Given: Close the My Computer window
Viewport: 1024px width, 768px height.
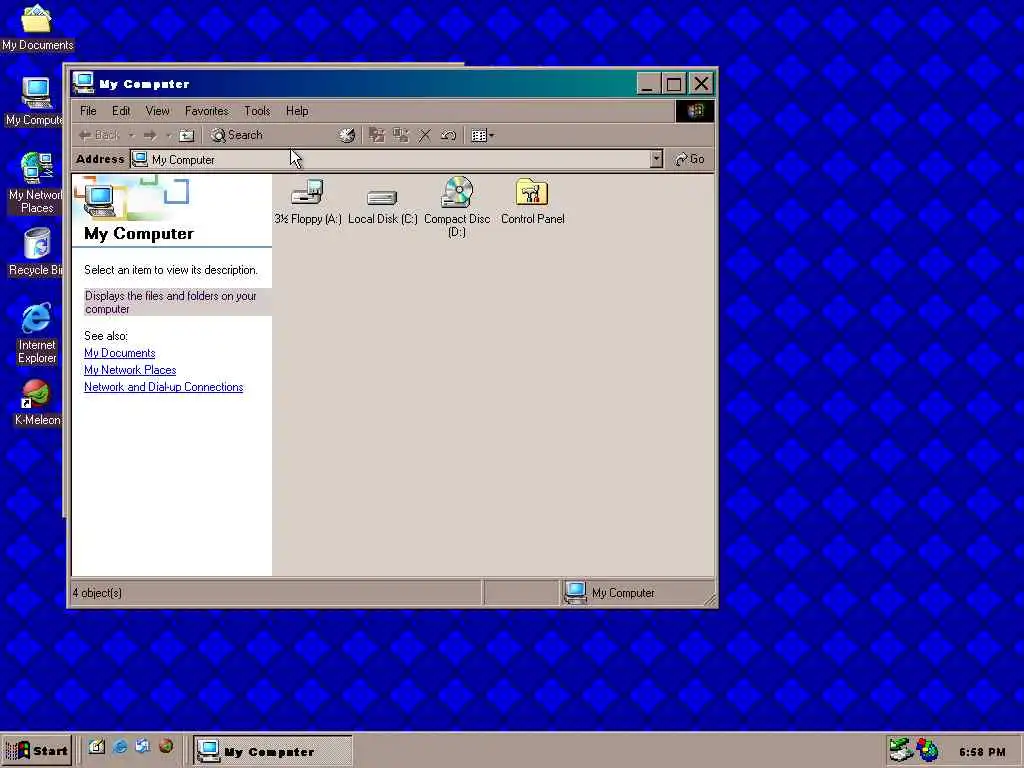Looking at the screenshot, I should pos(701,84).
